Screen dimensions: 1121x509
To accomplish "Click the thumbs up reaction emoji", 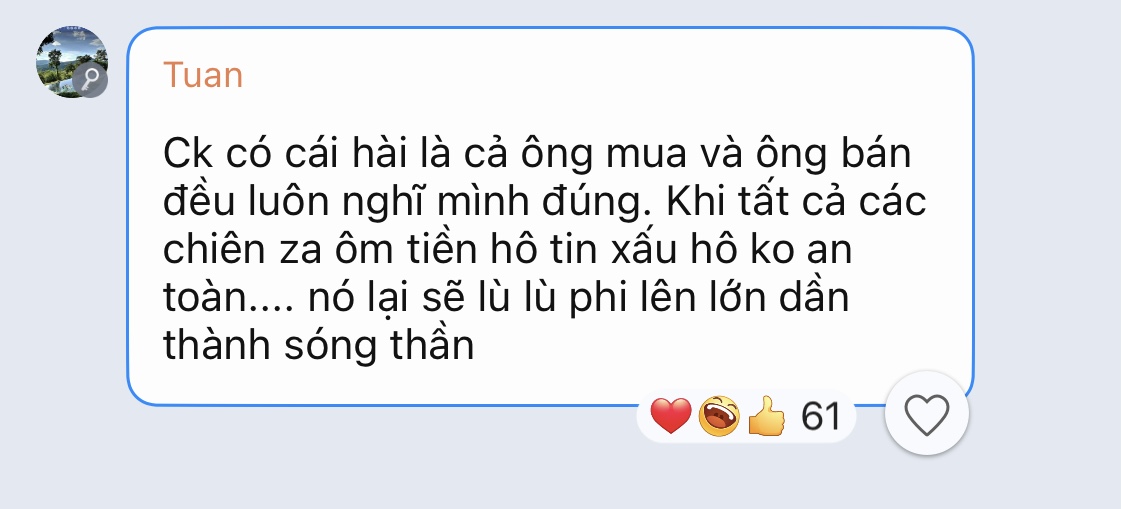I will (766, 415).
